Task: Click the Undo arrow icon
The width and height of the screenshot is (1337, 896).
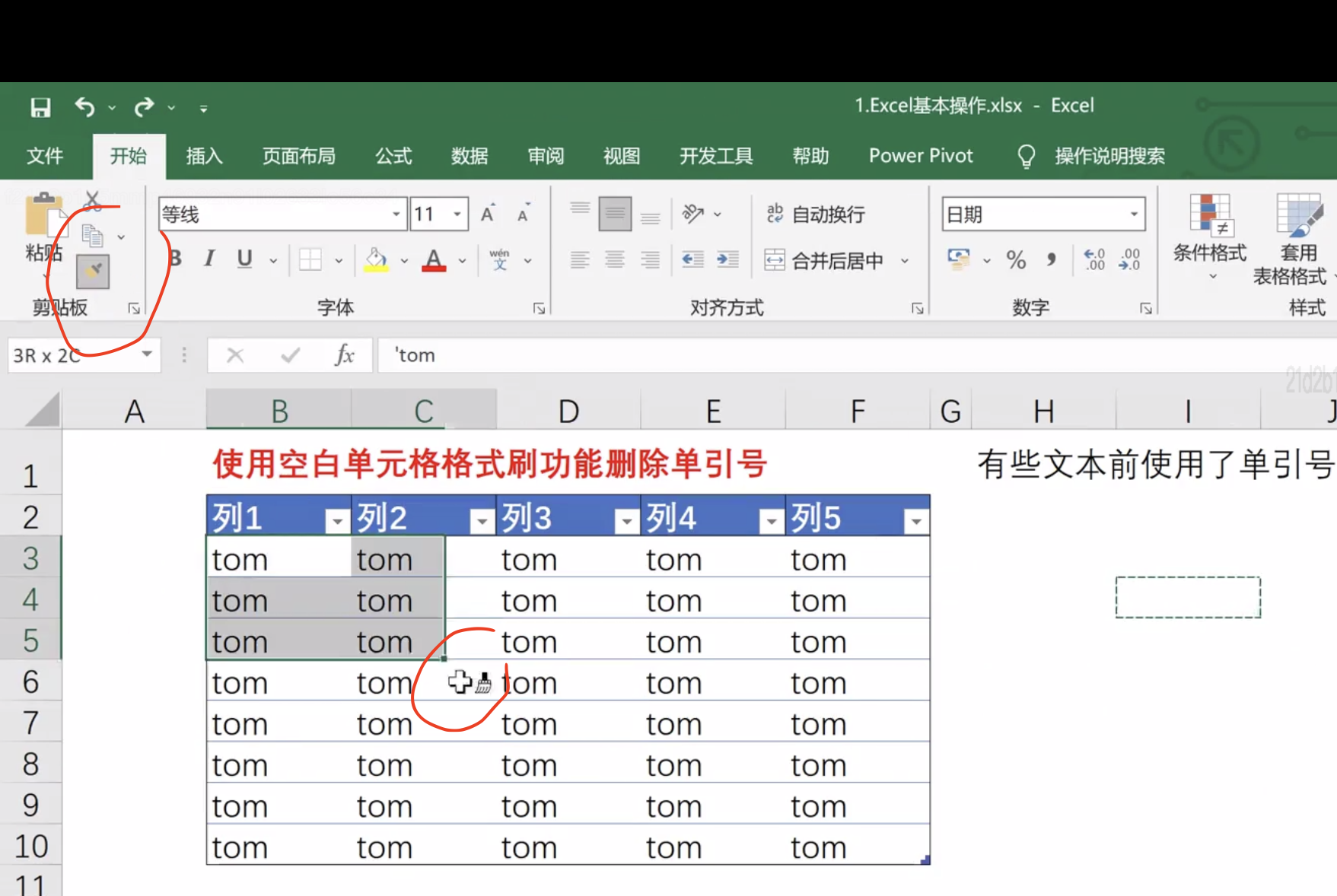Action: tap(84, 107)
